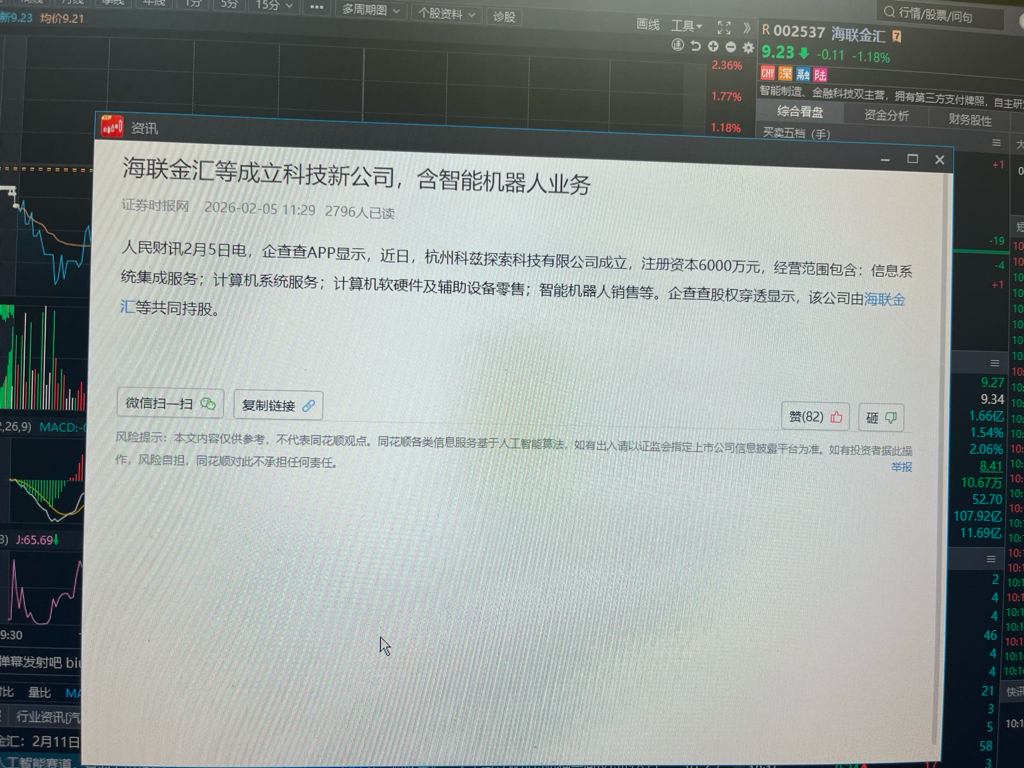Expand toolbar with the double-chevron icon
Screen dimensions: 1024x768
click(x=746, y=28)
